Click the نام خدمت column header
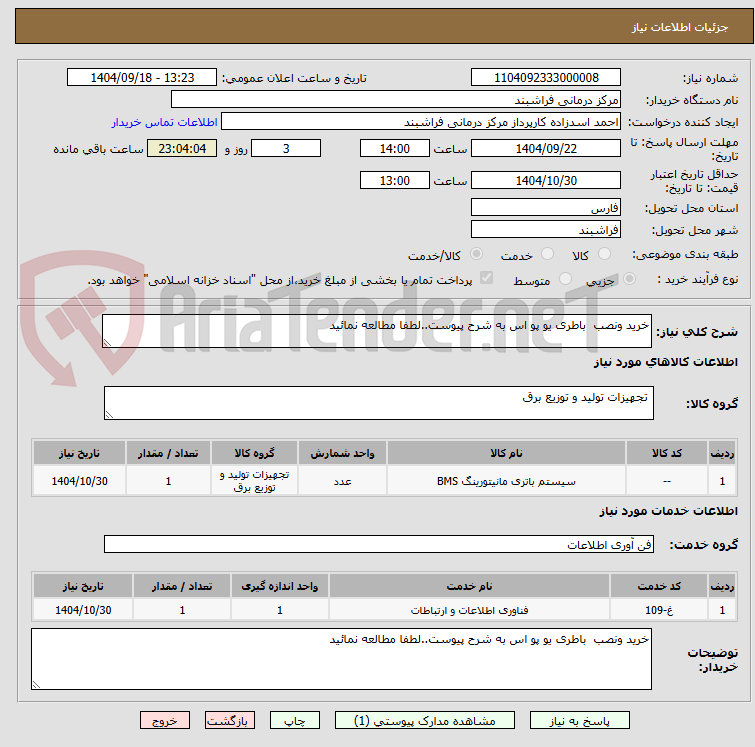The image size is (755, 747). (x=469, y=586)
